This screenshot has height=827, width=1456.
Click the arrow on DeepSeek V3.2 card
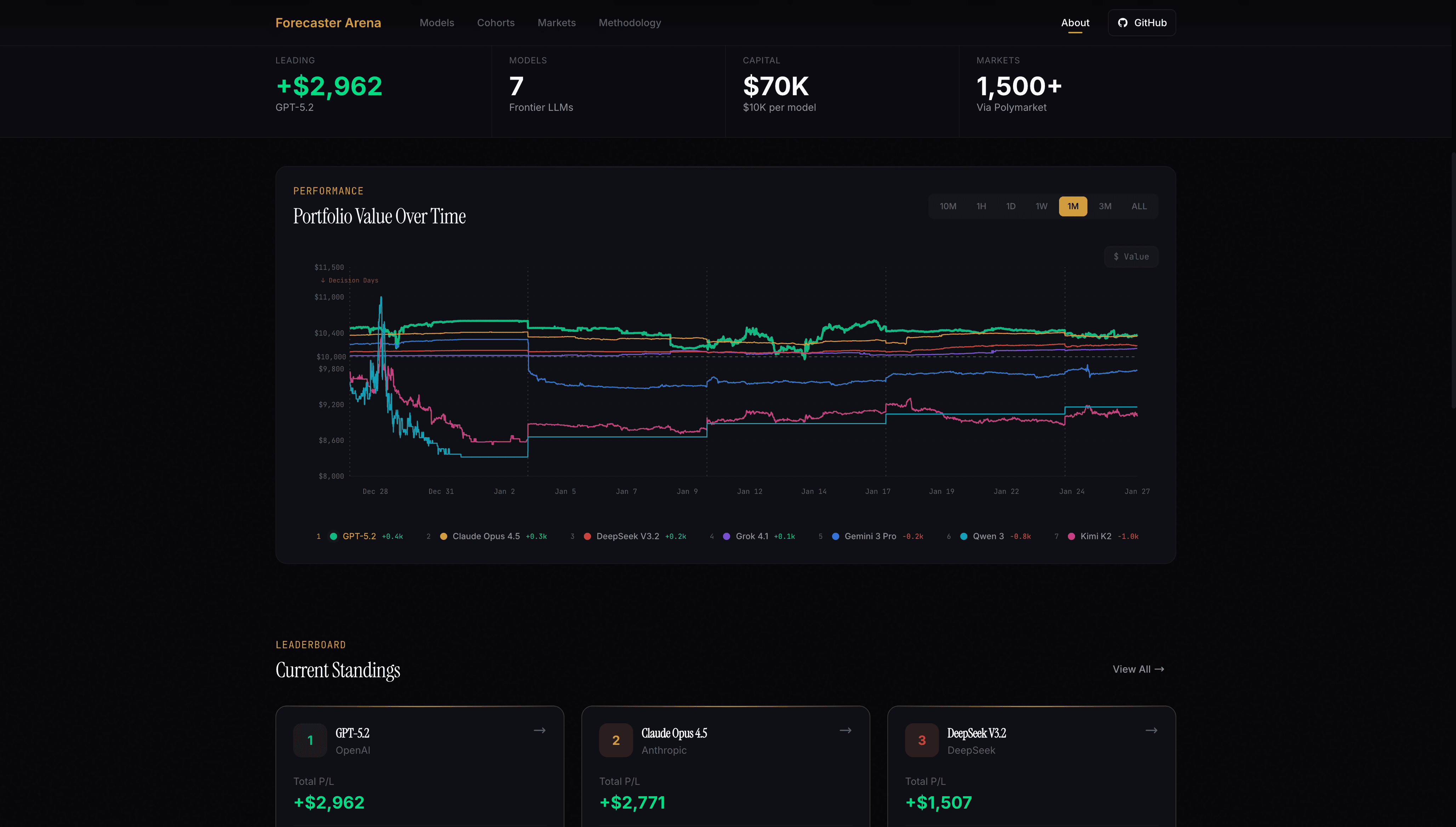point(1151,730)
